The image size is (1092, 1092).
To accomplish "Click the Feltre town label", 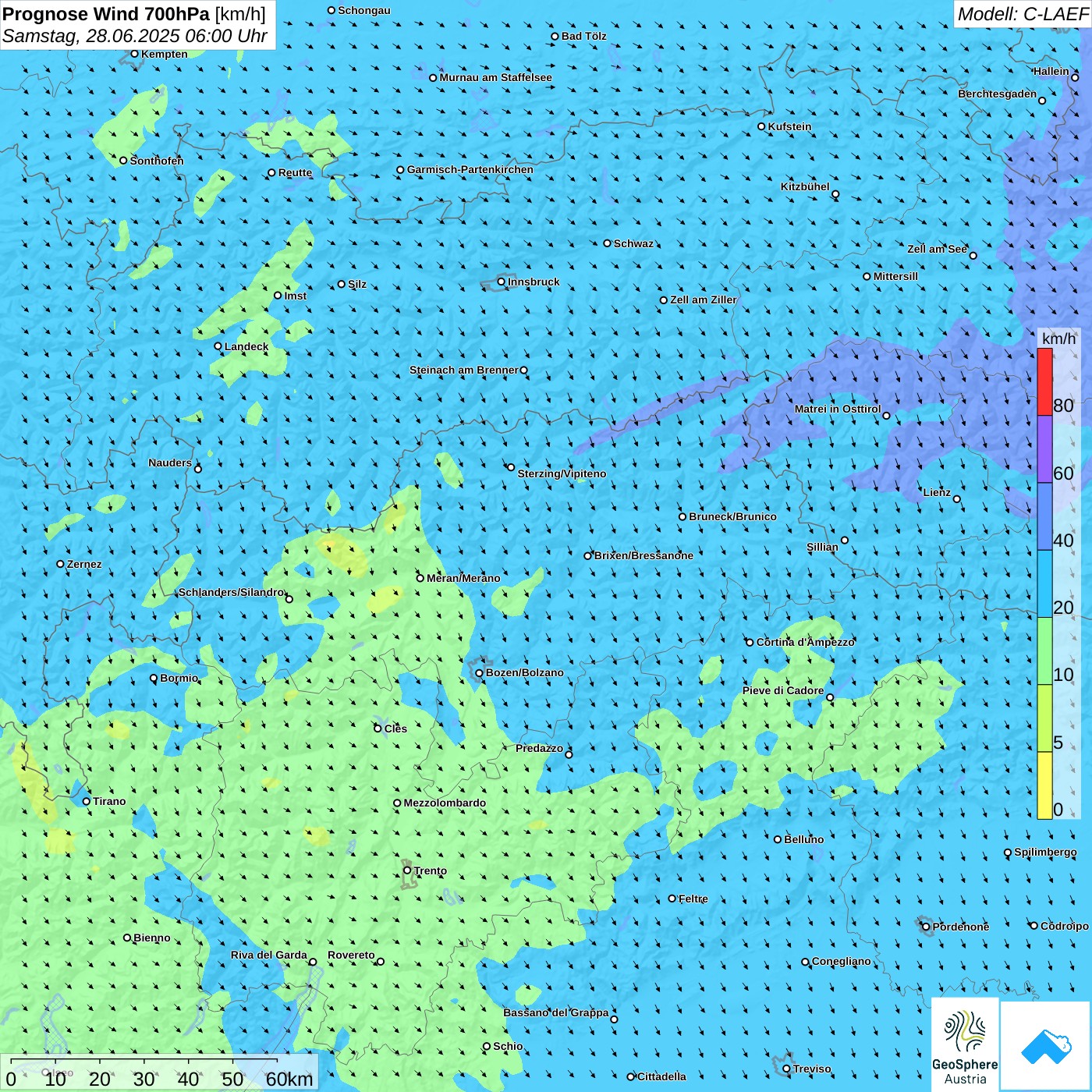I will tap(693, 899).
